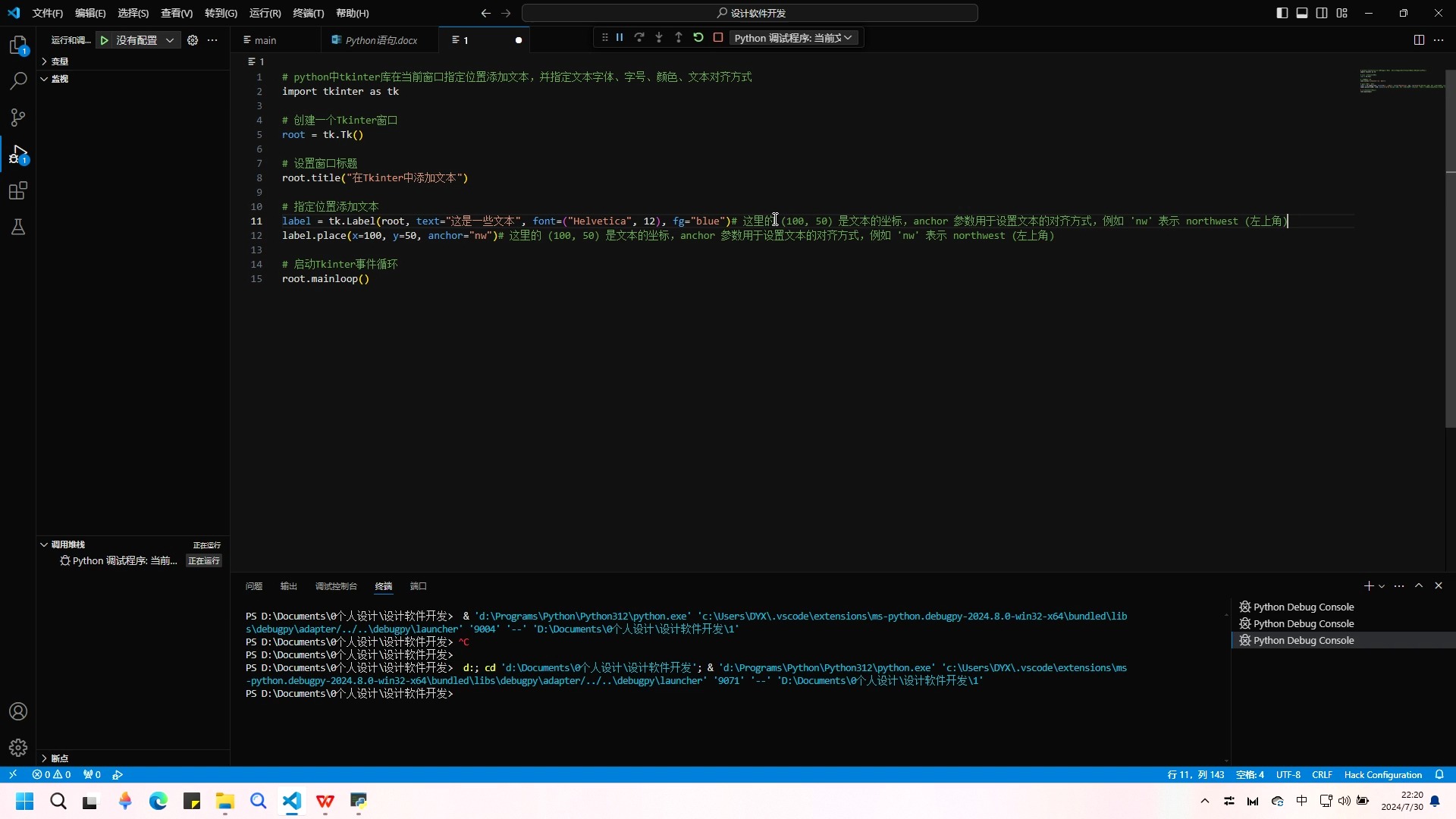The width and height of the screenshot is (1456, 819).
Task: Click the editor vertical scrollbar
Action: (x=1450, y=250)
